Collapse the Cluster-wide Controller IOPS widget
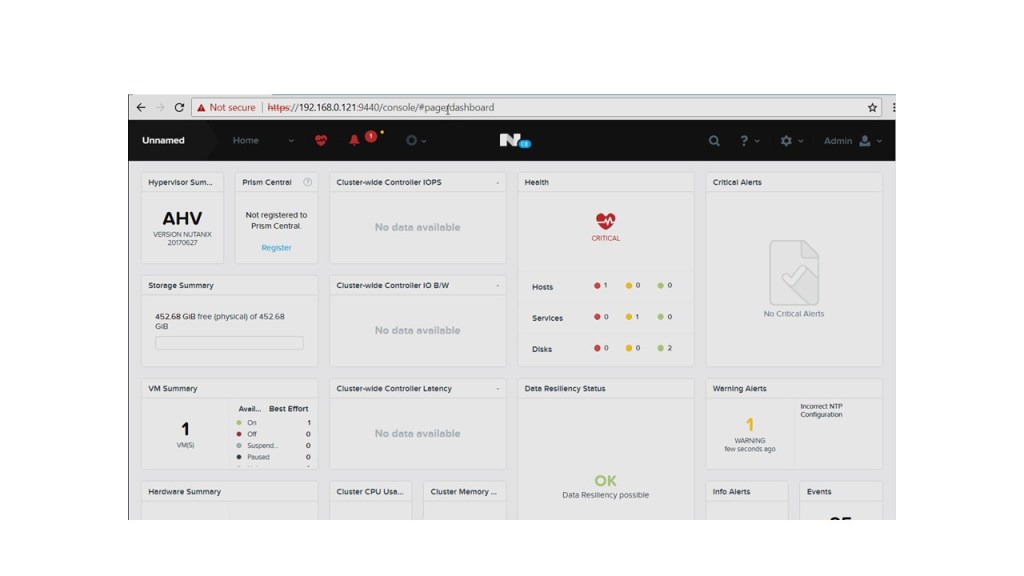 point(498,183)
